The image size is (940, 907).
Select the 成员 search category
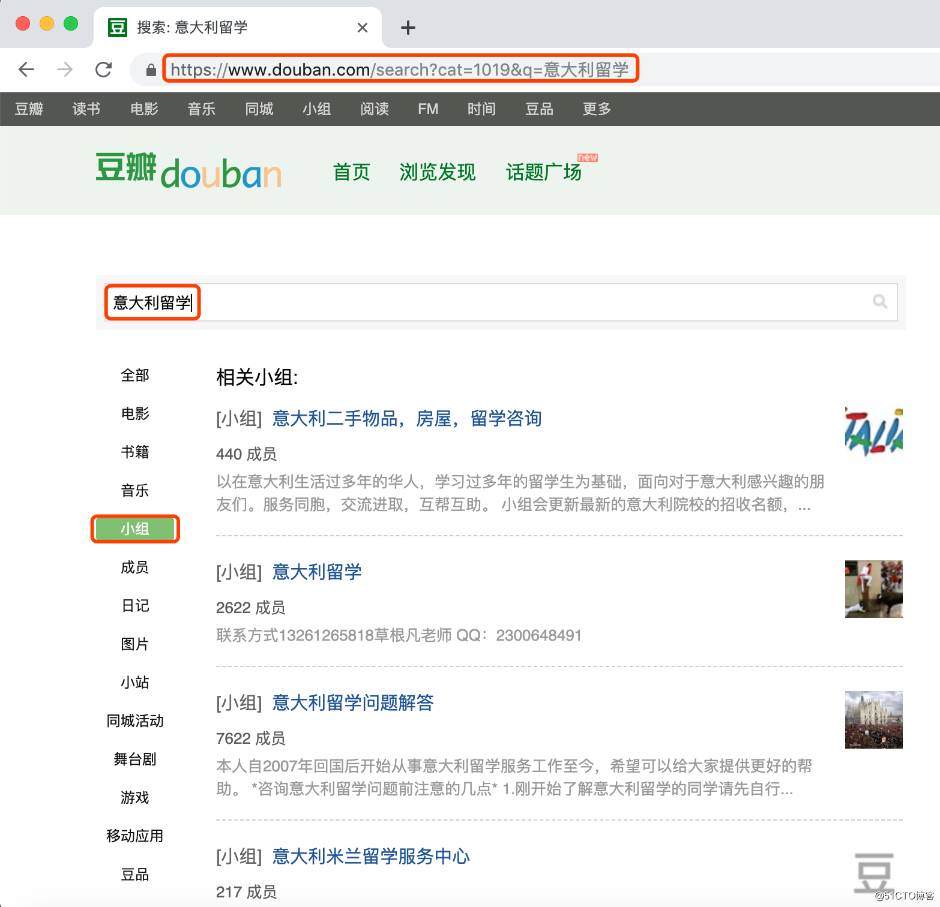coord(135,567)
